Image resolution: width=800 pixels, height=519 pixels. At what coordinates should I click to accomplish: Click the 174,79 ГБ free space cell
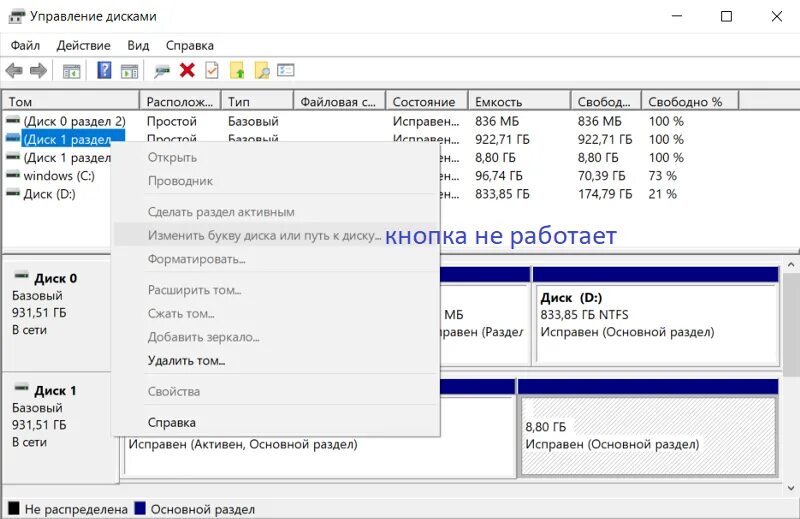tap(605, 194)
